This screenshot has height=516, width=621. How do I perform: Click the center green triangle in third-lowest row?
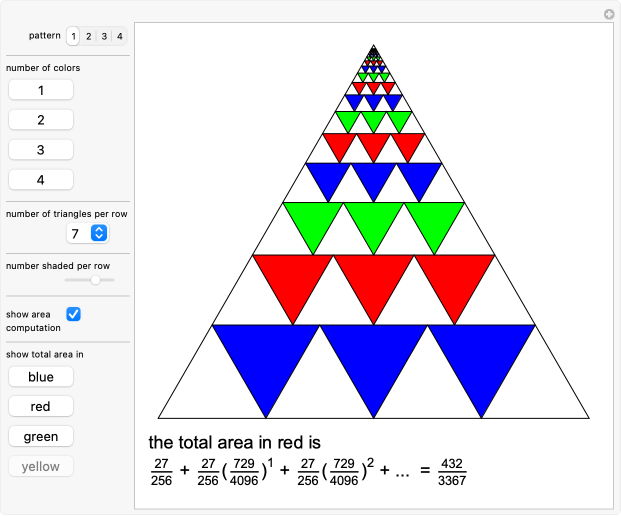373,222
